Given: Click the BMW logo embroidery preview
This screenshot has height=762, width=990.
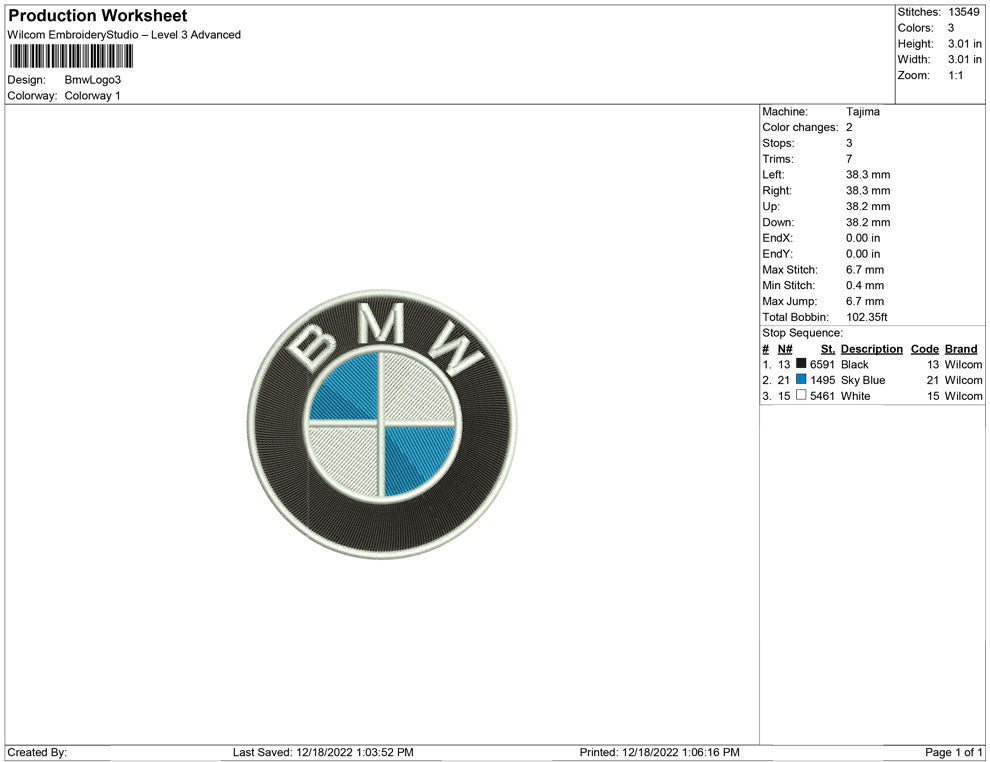Looking at the screenshot, I should click(x=382, y=424).
